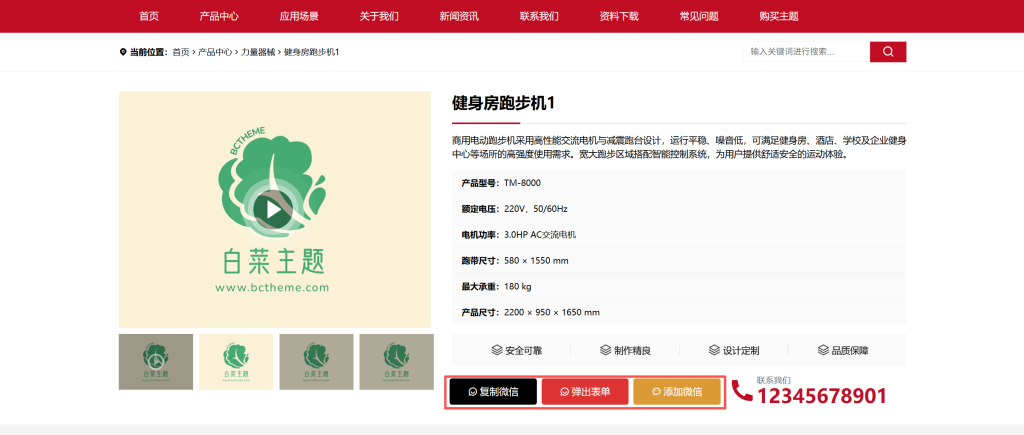Click the 健身房跑步机1 breadcrumb text
Viewport: 1024px width, 435px height.
[312, 52]
